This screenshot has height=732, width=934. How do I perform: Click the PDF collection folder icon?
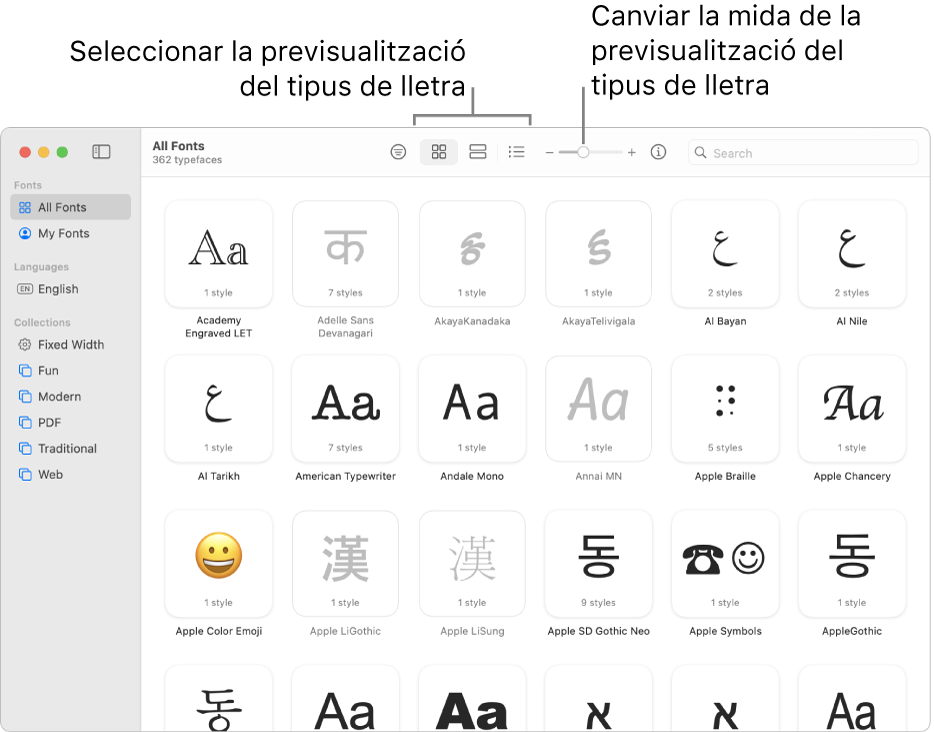coord(24,423)
